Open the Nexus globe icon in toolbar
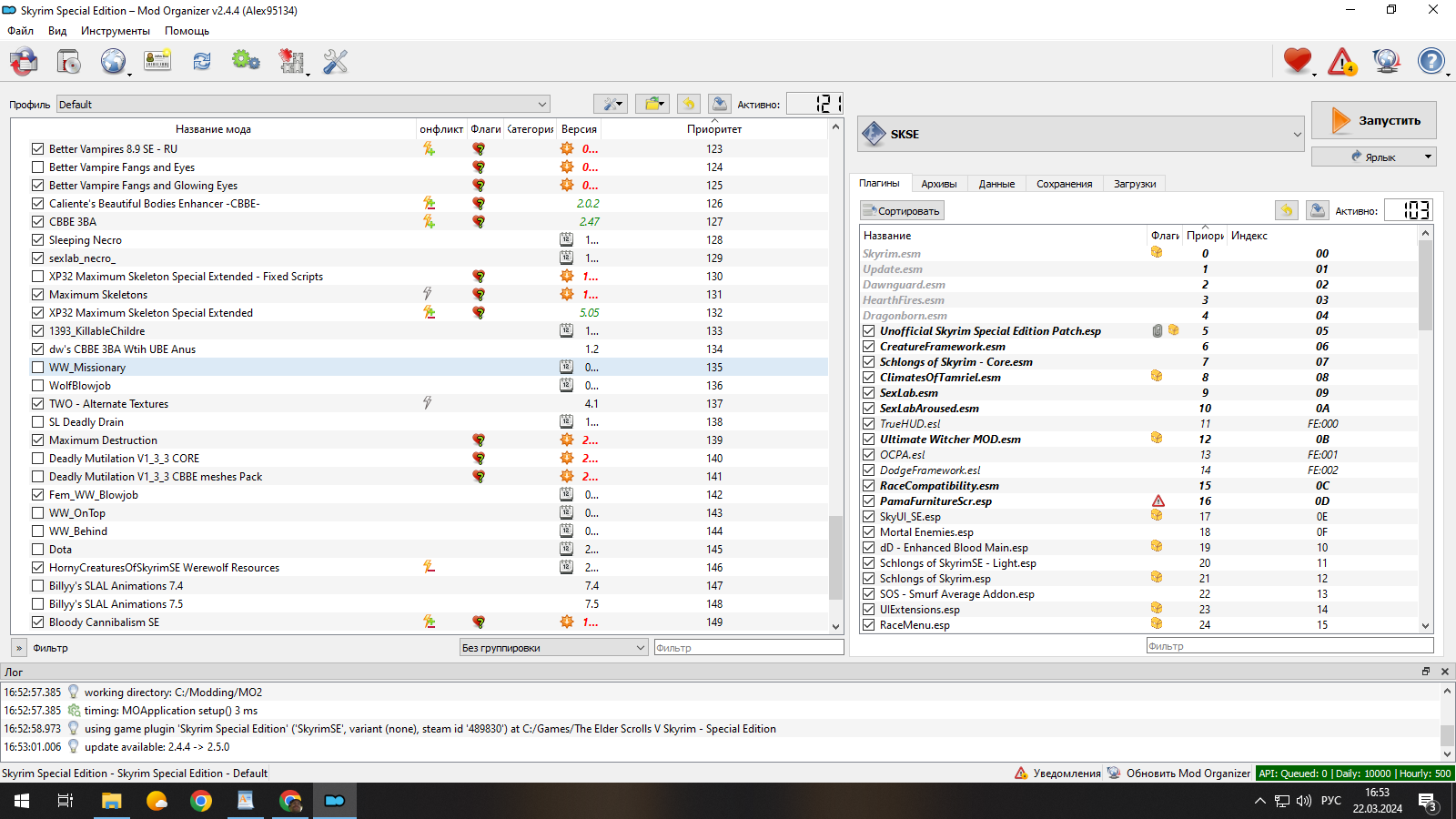The height and width of the screenshot is (819, 1456). click(114, 62)
